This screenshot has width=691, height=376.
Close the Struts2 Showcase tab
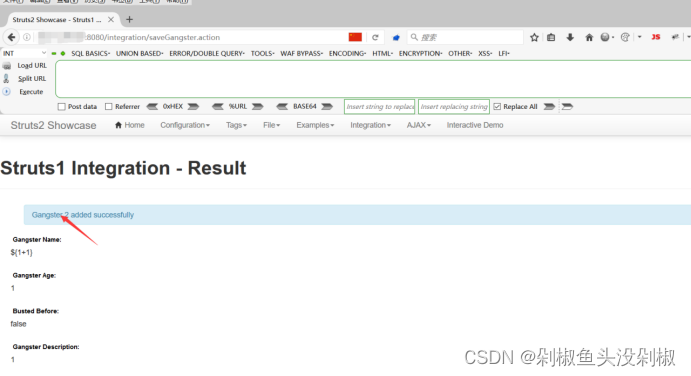pyautogui.click(x=111, y=19)
